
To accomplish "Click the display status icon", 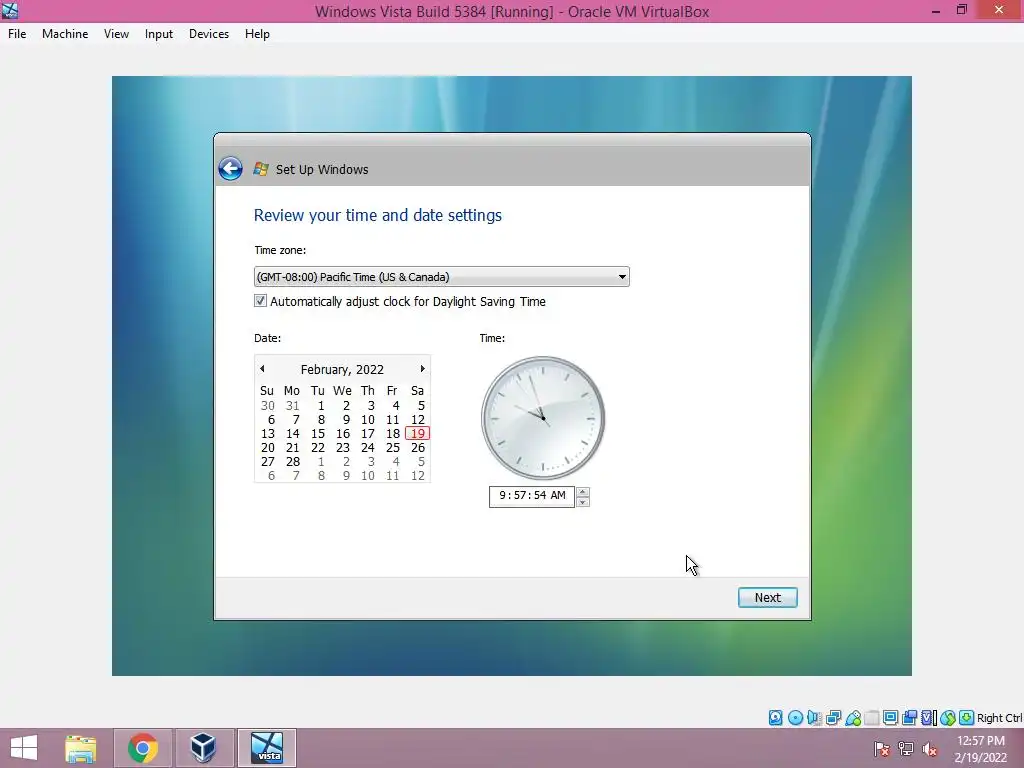I will coord(890,718).
